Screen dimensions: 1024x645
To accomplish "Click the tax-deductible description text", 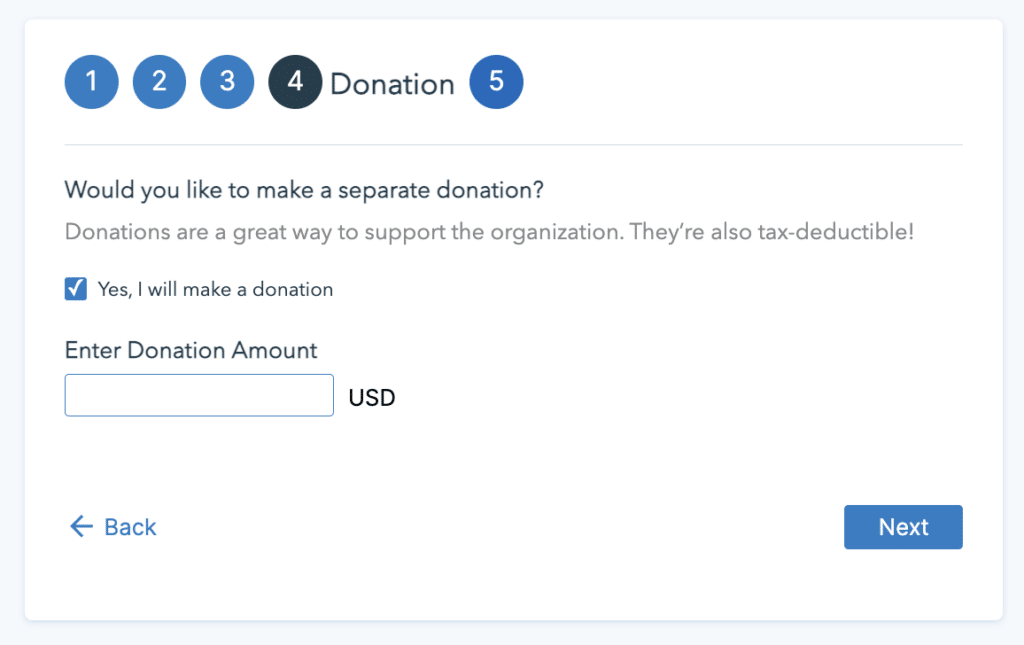I will pos(489,232).
